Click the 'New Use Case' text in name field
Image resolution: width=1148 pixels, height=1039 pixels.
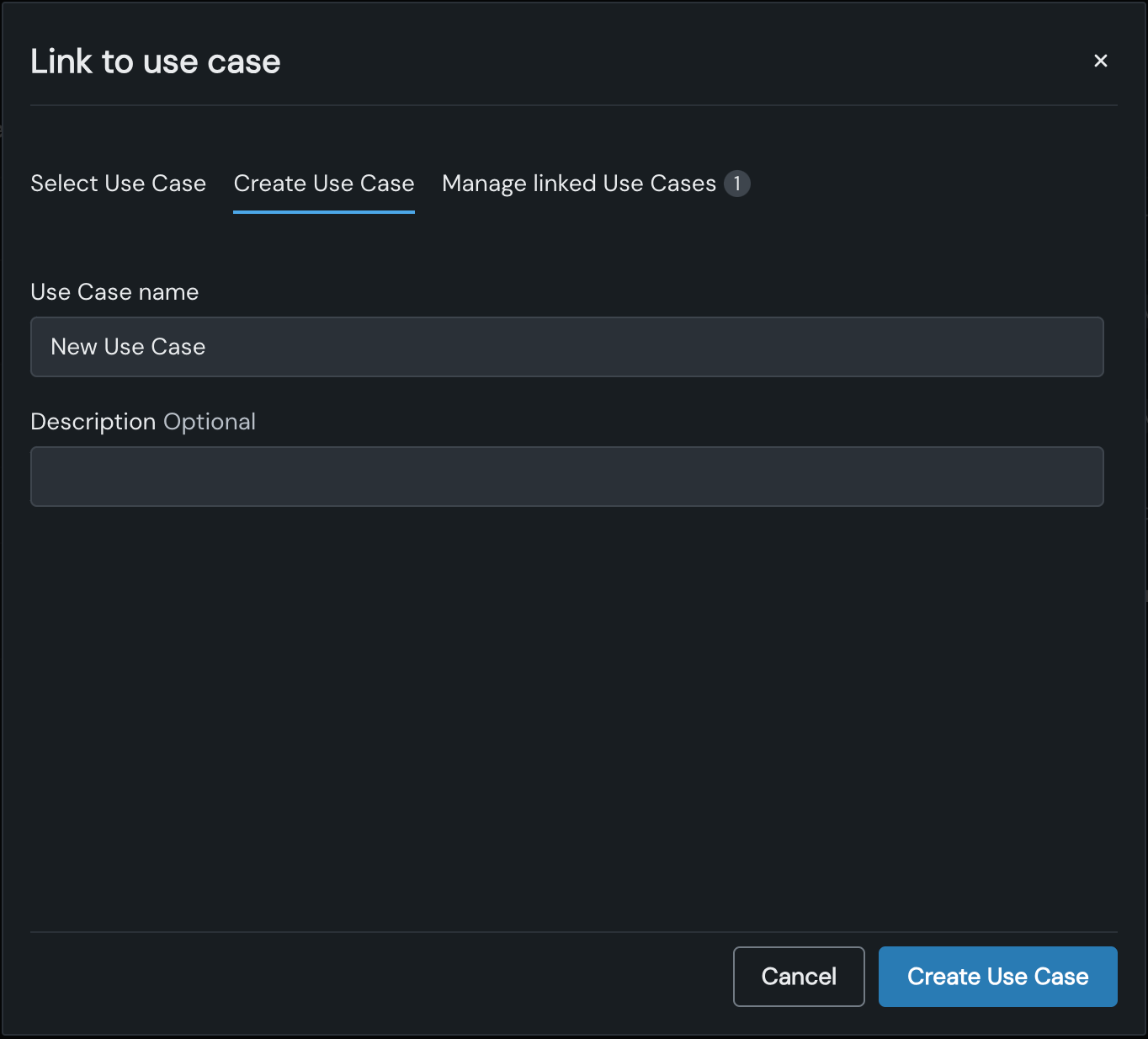[128, 347]
